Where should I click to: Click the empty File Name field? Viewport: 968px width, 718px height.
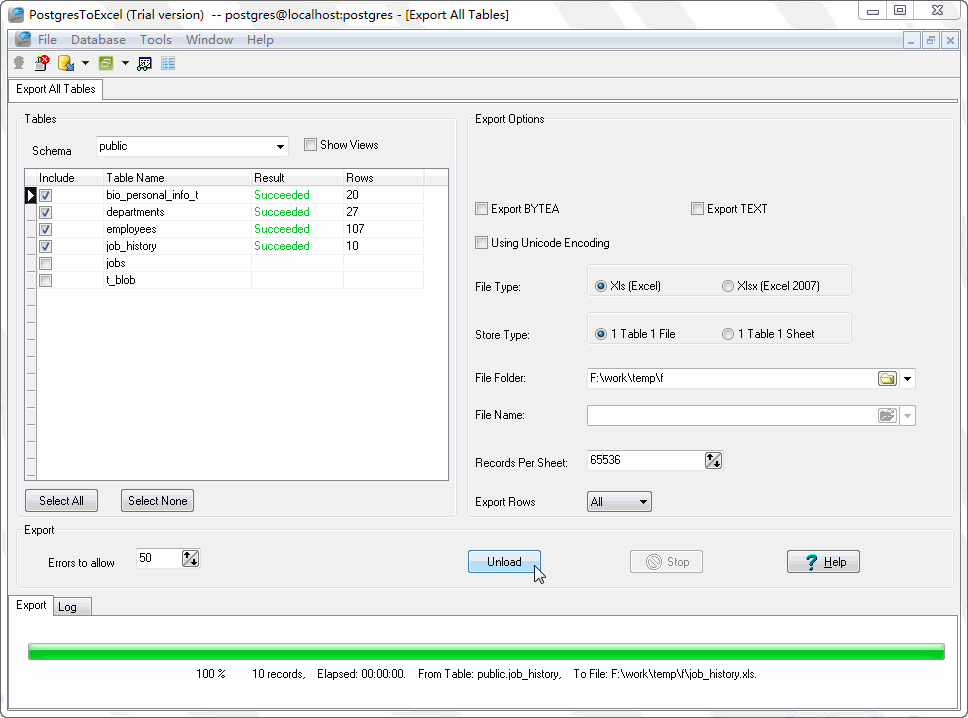(x=732, y=415)
